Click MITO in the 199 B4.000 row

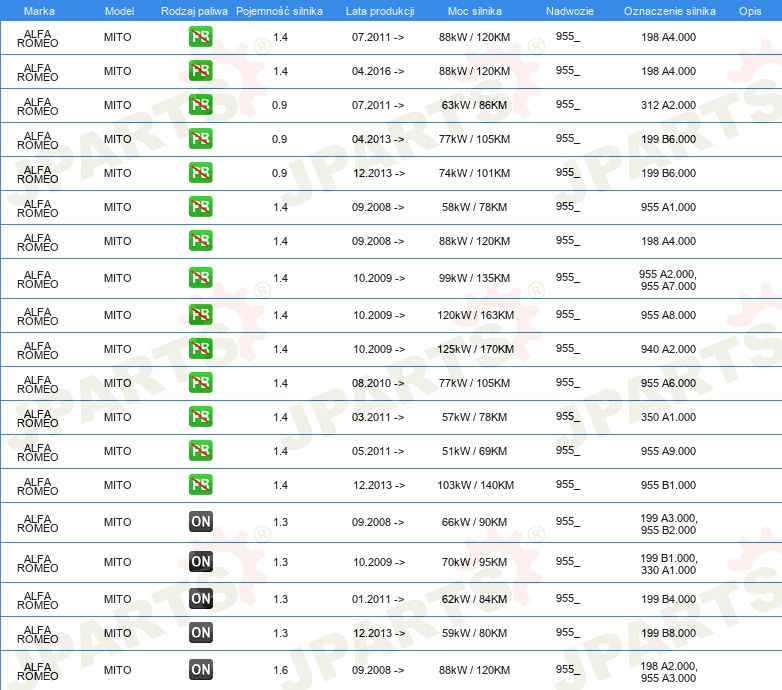point(117,599)
